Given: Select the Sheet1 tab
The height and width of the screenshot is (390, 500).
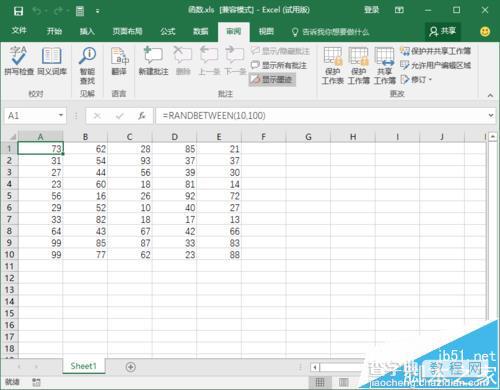Looking at the screenshot, I should (83, 366).
